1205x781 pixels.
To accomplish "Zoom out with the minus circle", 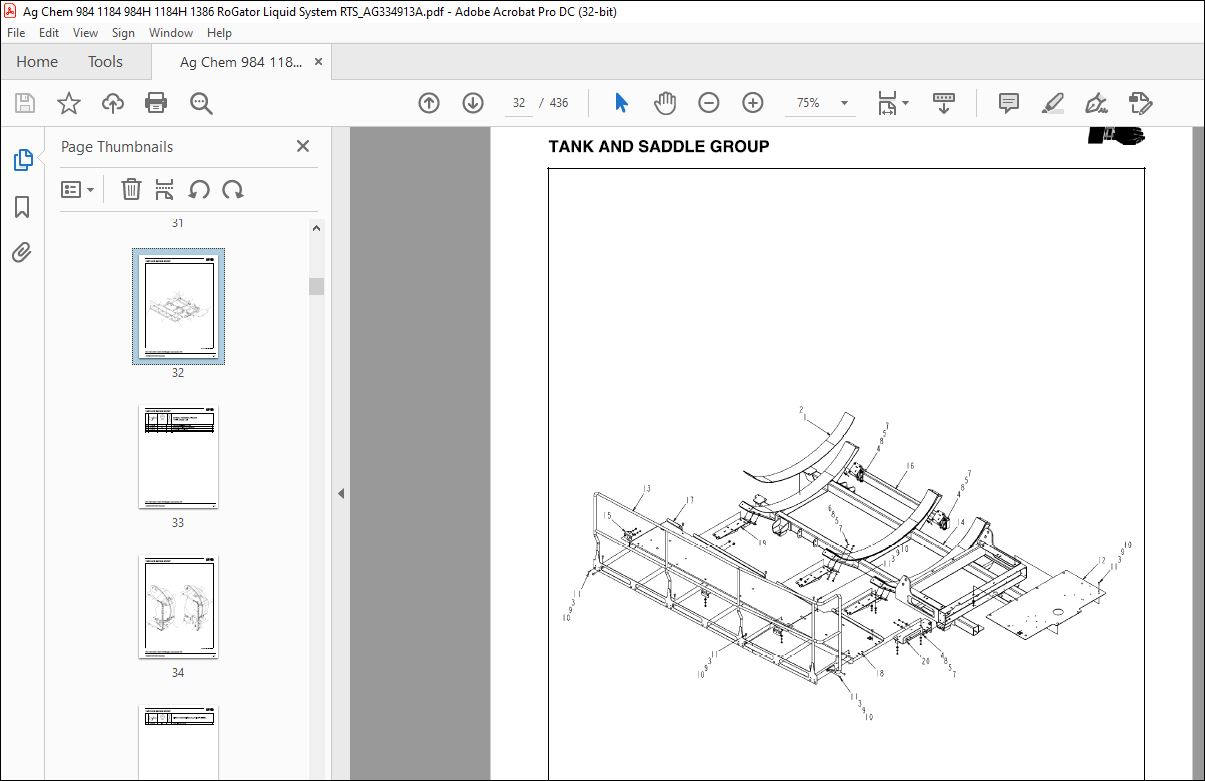I will point(709,103).
